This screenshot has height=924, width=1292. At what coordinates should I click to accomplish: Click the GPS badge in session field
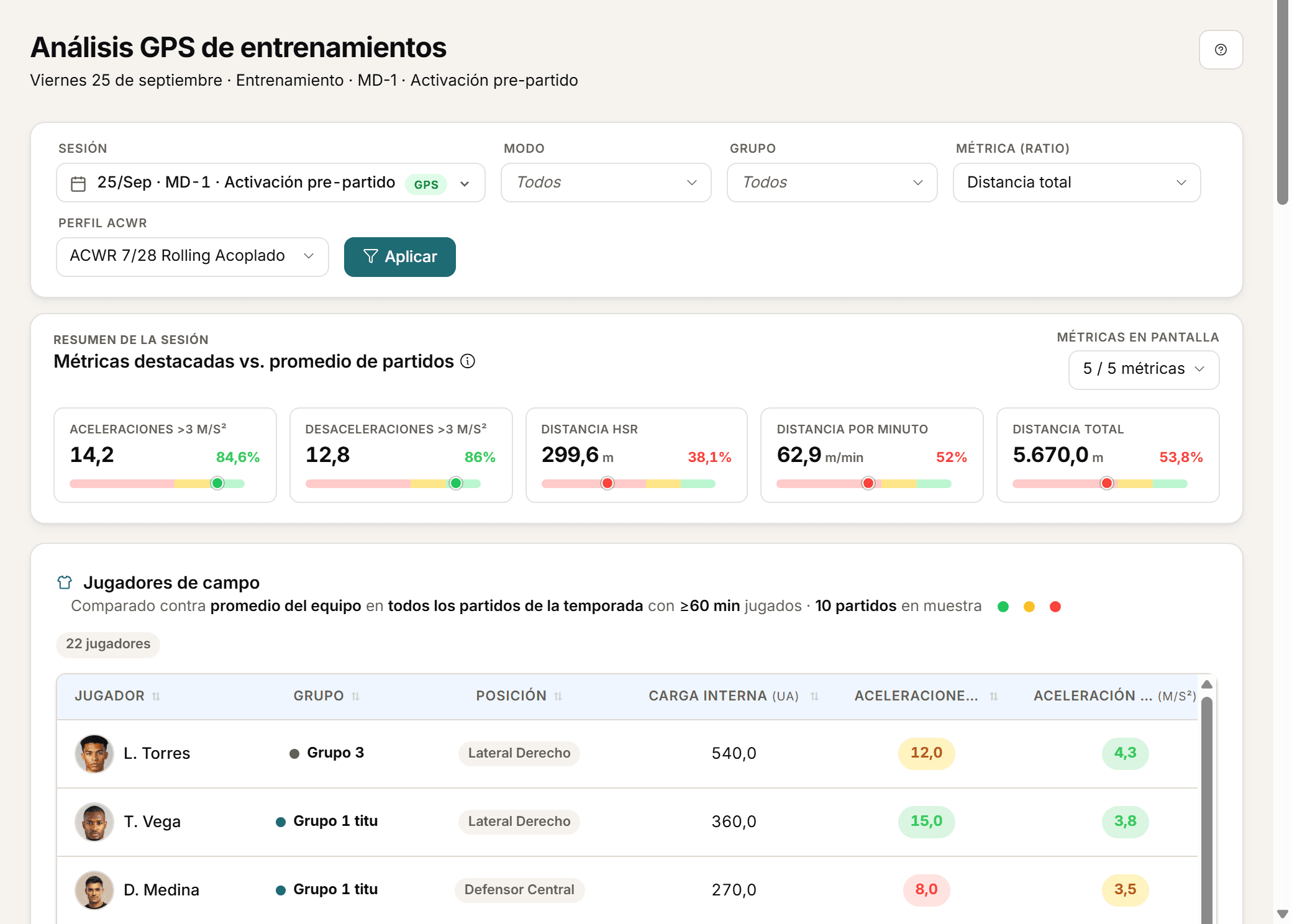(x=426, y=184)
